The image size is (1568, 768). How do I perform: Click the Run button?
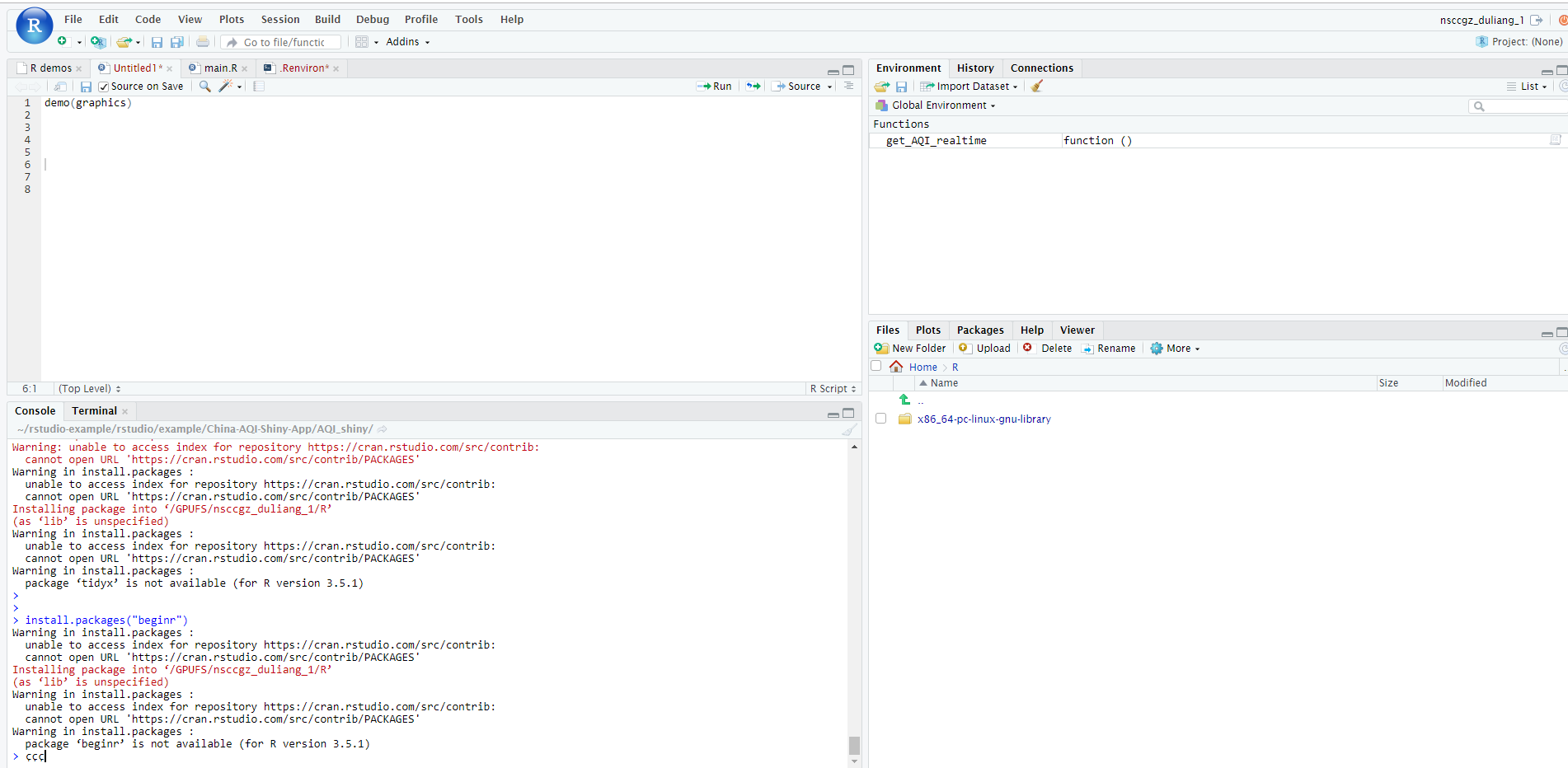click(x=714, y=87)
